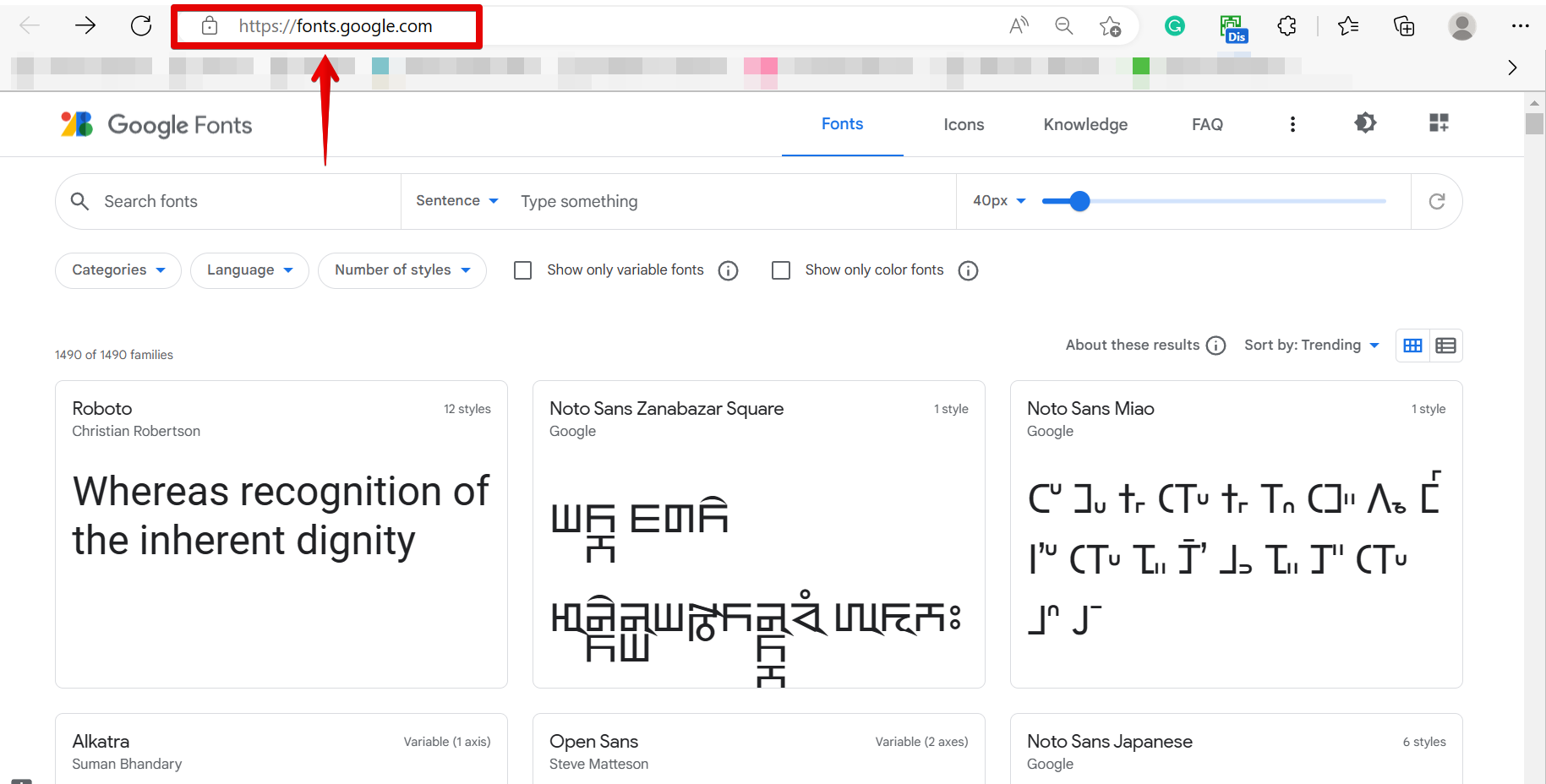This screenshot has height=784, width=1546.
Task: Click the page vertical scrollbar thumb
Action: pyautogui.click(x=1534, y=123)
